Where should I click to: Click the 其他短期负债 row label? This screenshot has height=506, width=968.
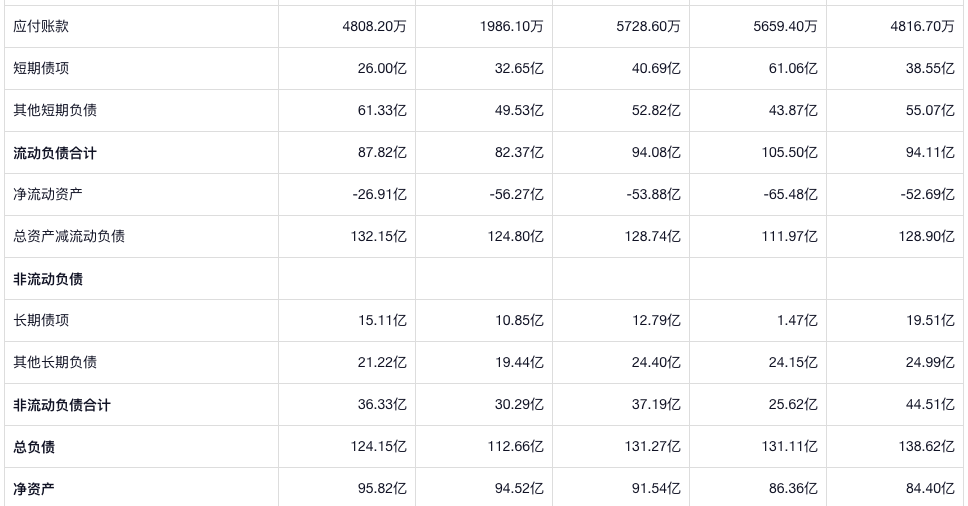[55, 111]
